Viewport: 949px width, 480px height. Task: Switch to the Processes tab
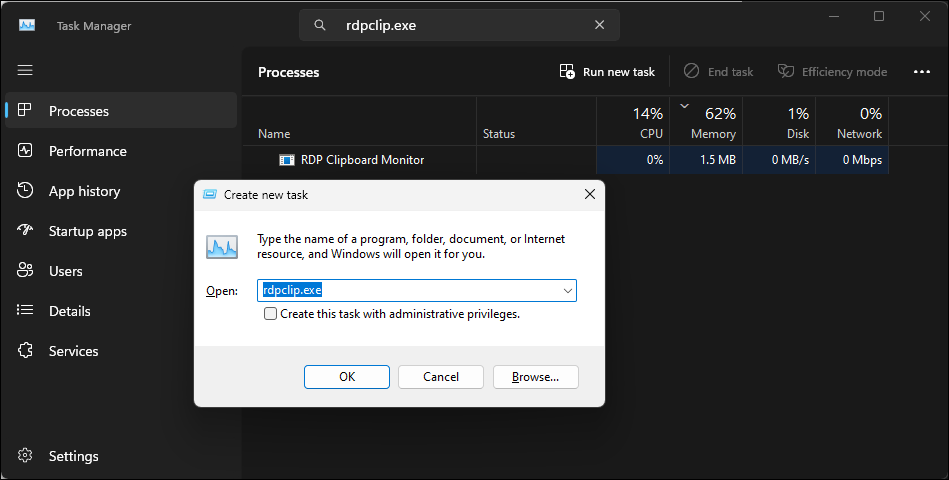pyautogui.click(x=78, y=111)
